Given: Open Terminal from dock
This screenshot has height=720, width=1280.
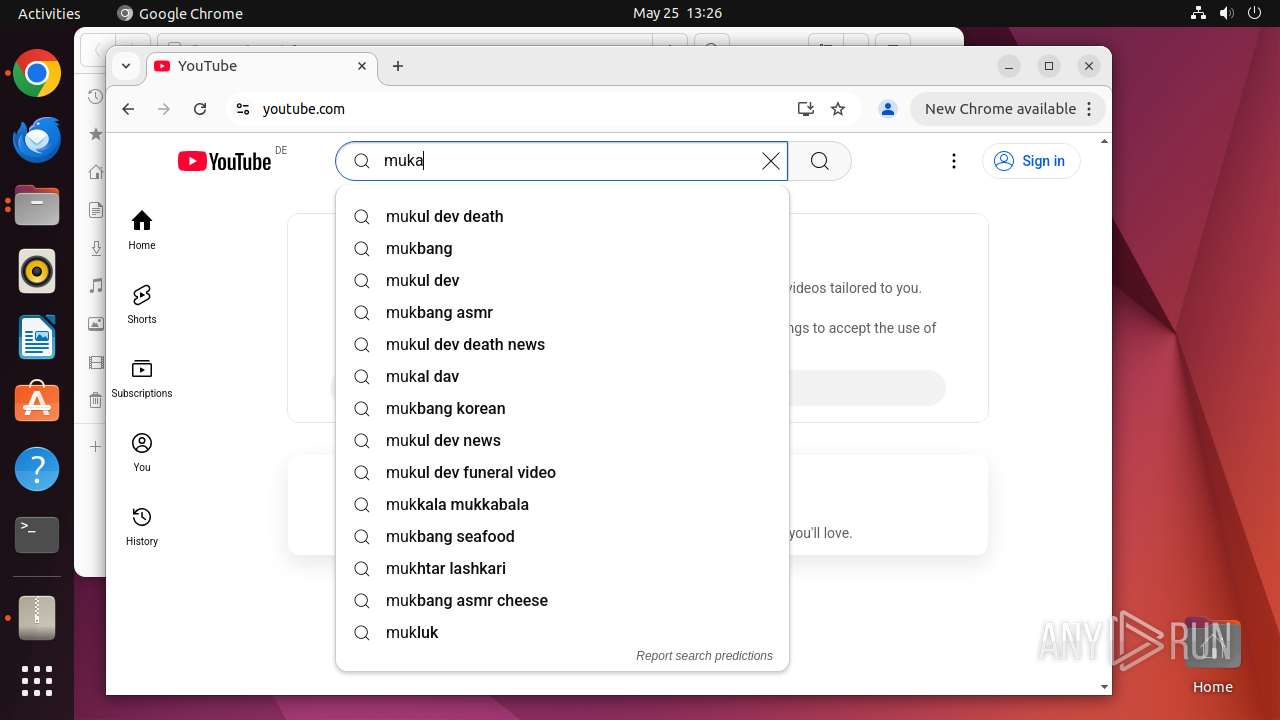Looking at the screenshot, I should pyautogui.click(x=37, y=535).
